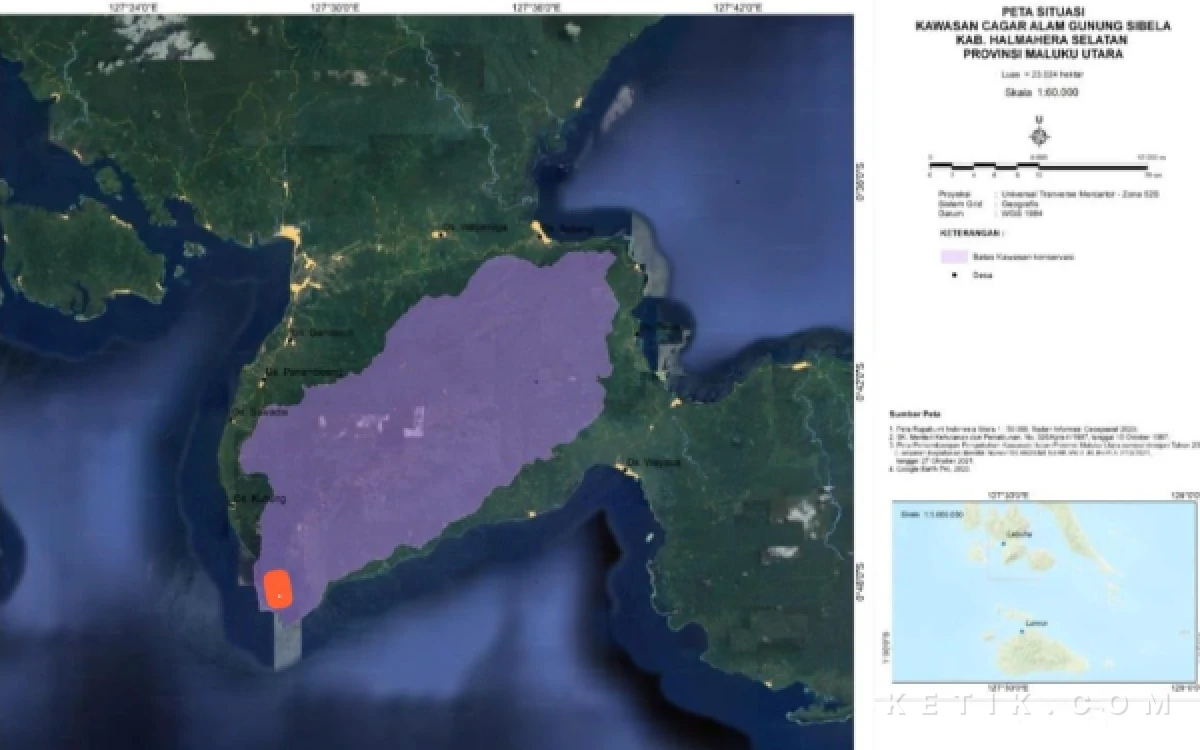The image size is (1200, 750).
Task: Click the inset locator map thumbnail
Action: pyautogui.click(x=1045, y=592)
